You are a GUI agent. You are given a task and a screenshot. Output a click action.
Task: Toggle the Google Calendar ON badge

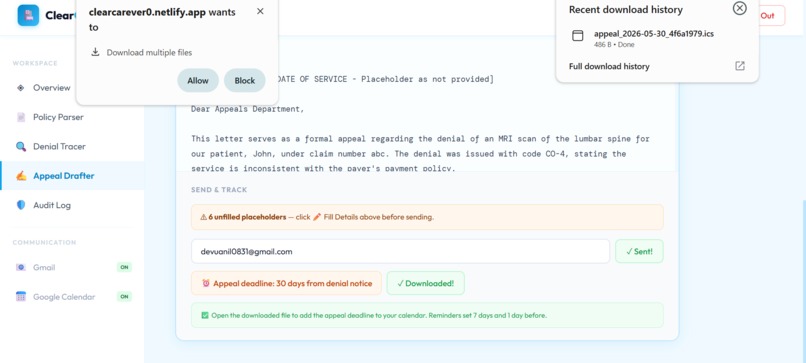124,297
